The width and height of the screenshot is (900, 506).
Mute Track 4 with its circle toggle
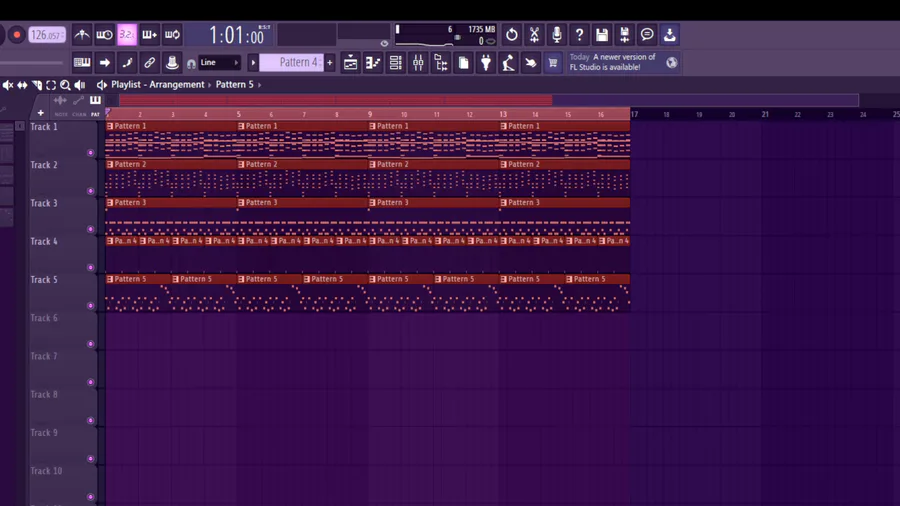pyautogui.click(x=90, y=267)
